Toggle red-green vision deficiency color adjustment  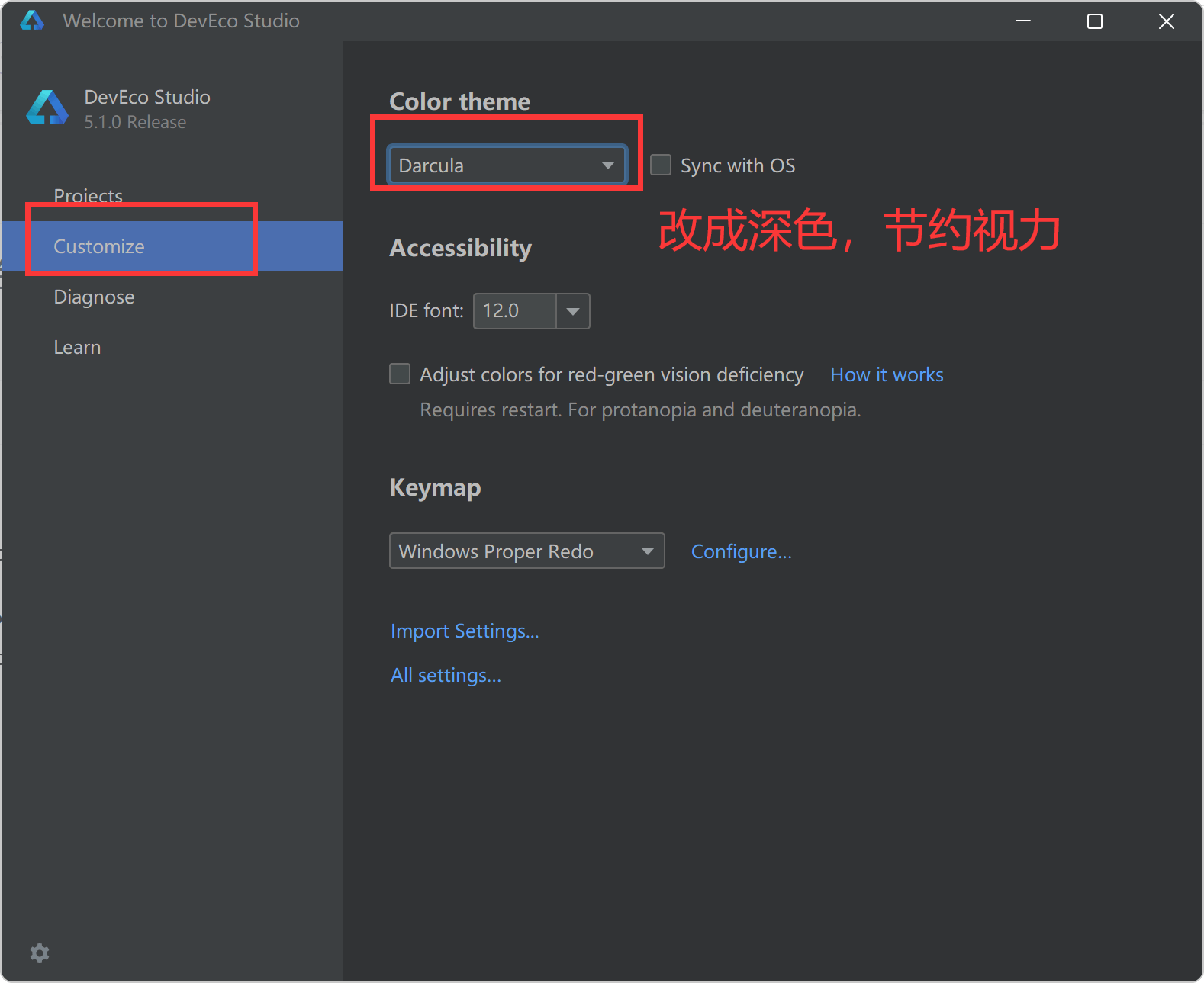(400, 374)
